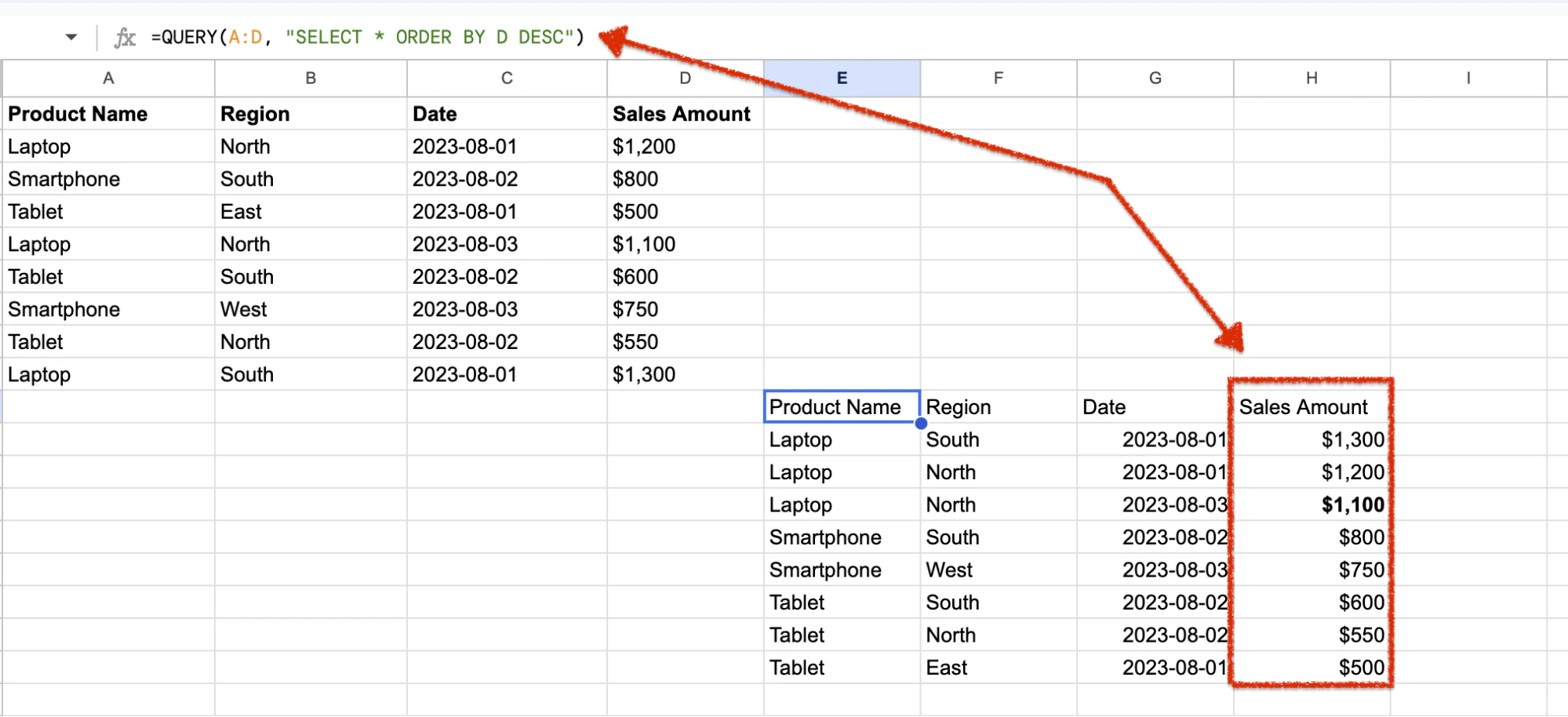The width and height of the screenshot is (1568, 717).
Task: Select column A header
Action: pos(108,78)
